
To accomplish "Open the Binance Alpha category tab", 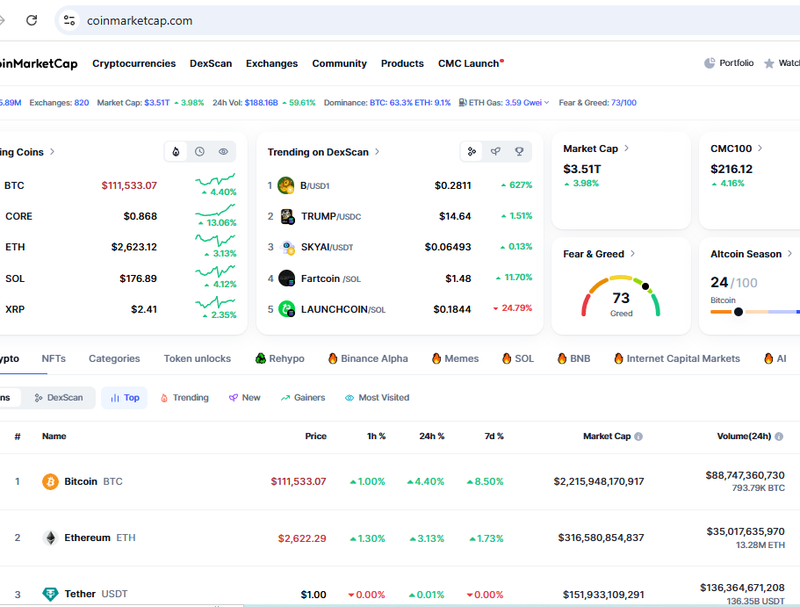I will [368, 359].
